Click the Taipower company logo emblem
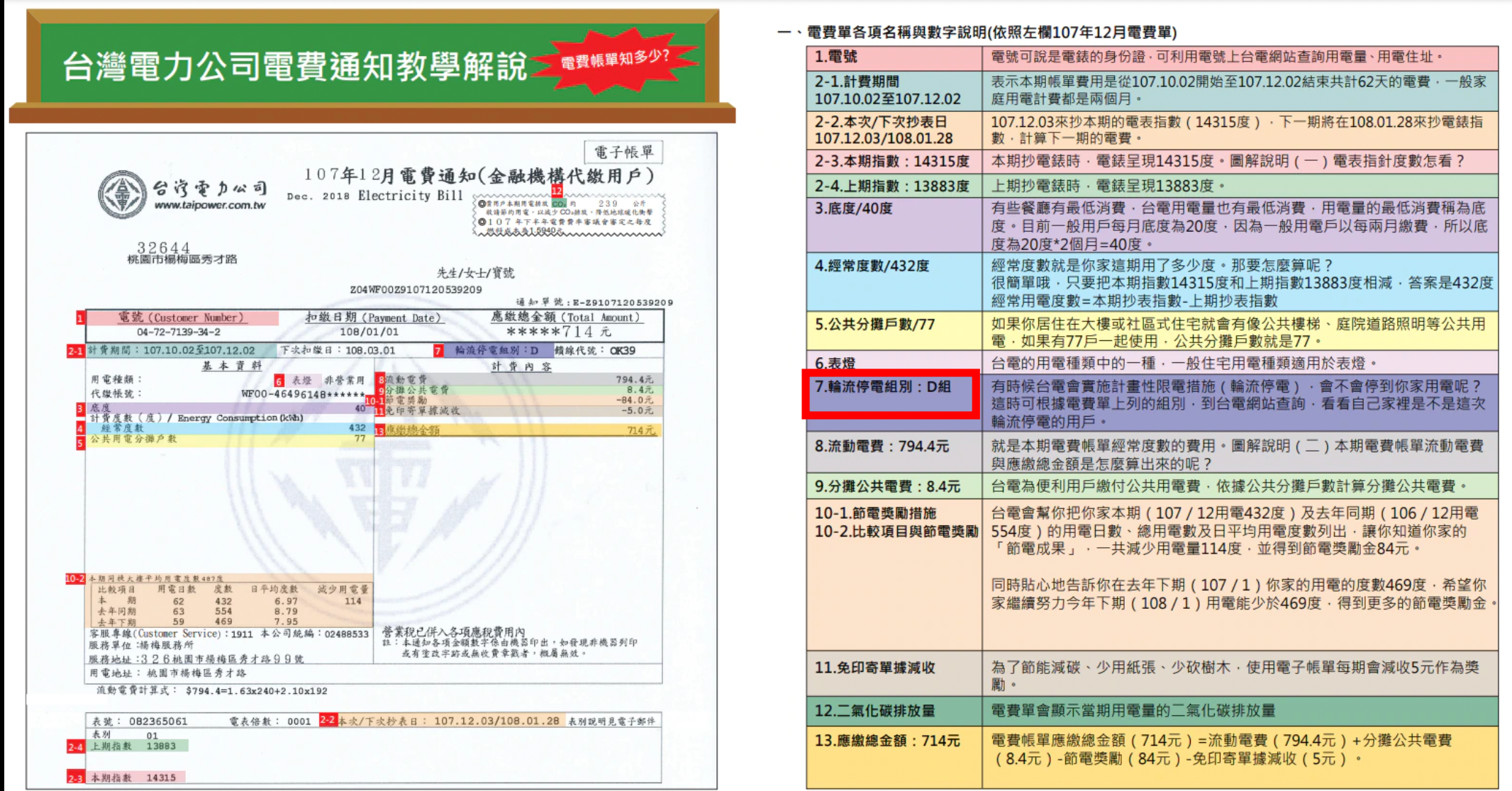 tap(122, 193)
